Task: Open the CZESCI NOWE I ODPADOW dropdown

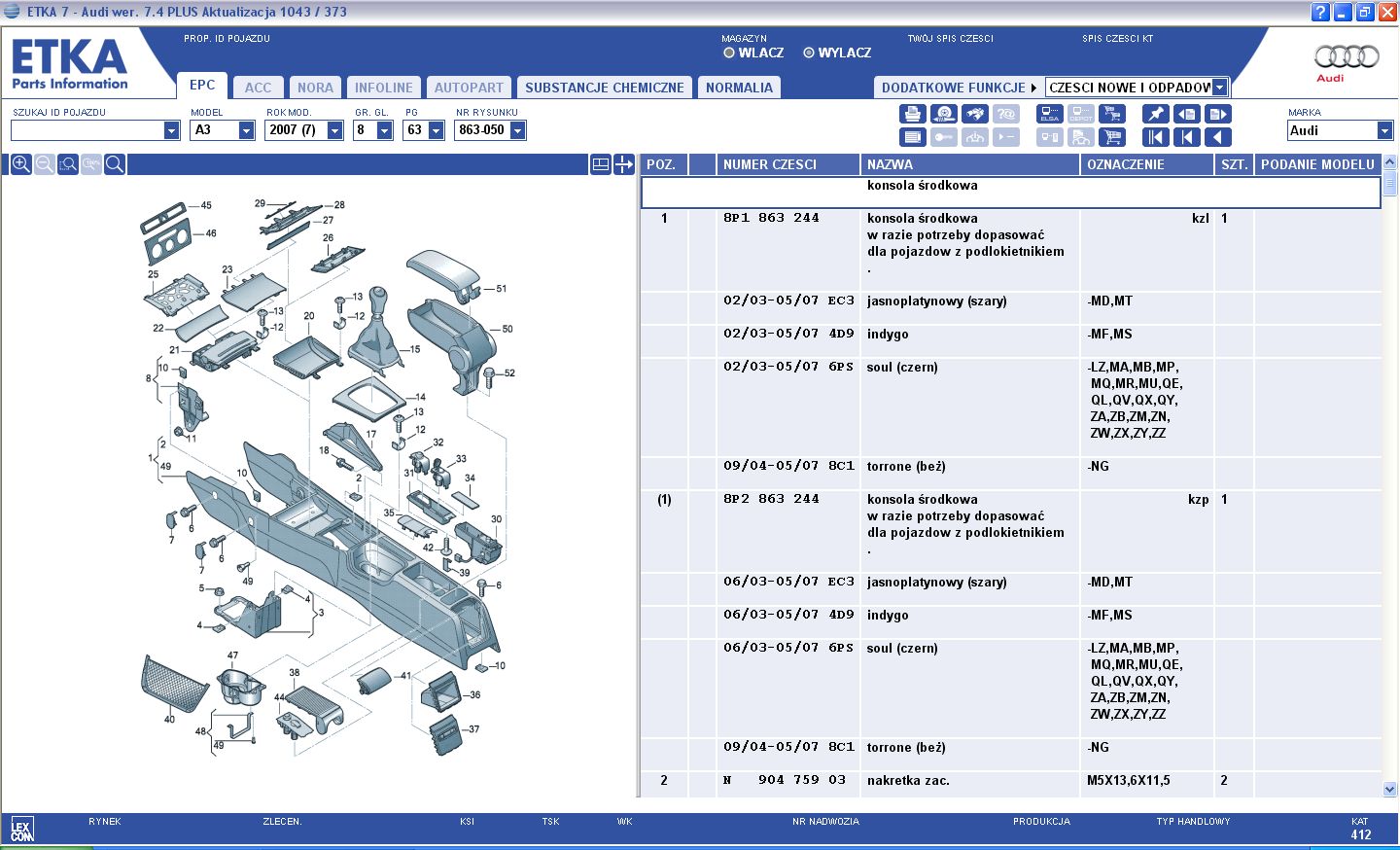Action: [x=1219, y=88]
